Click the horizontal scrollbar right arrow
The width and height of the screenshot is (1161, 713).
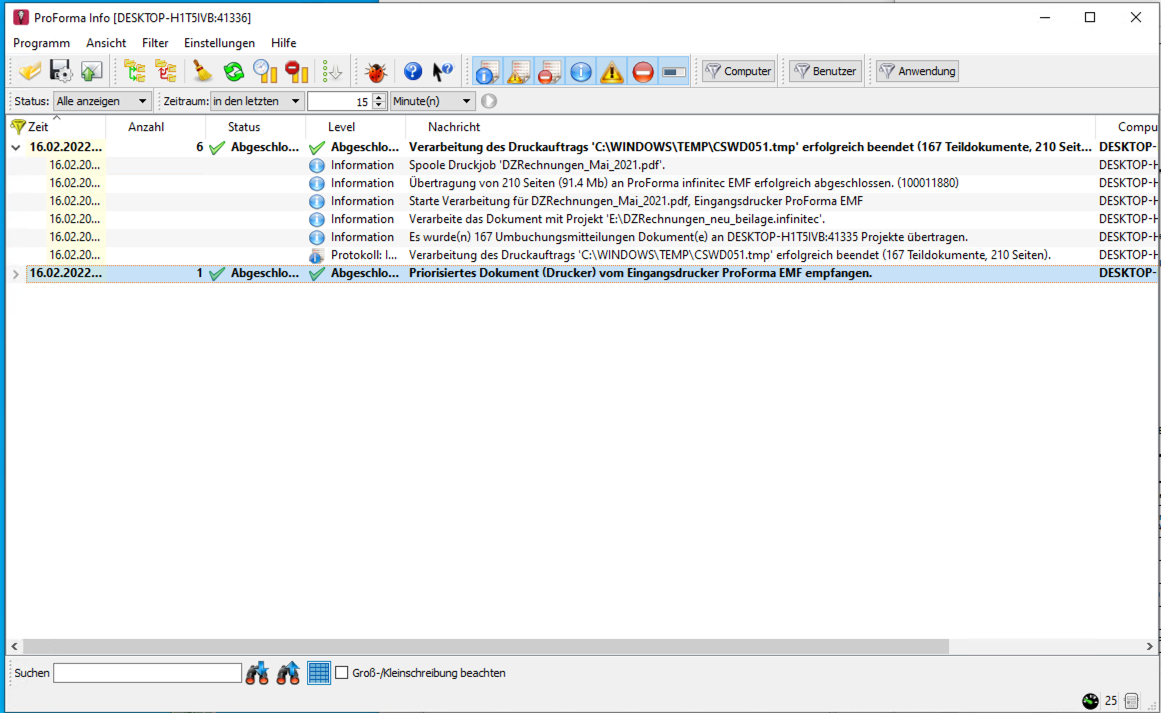pyautogui.click(x=1150, y=646)
